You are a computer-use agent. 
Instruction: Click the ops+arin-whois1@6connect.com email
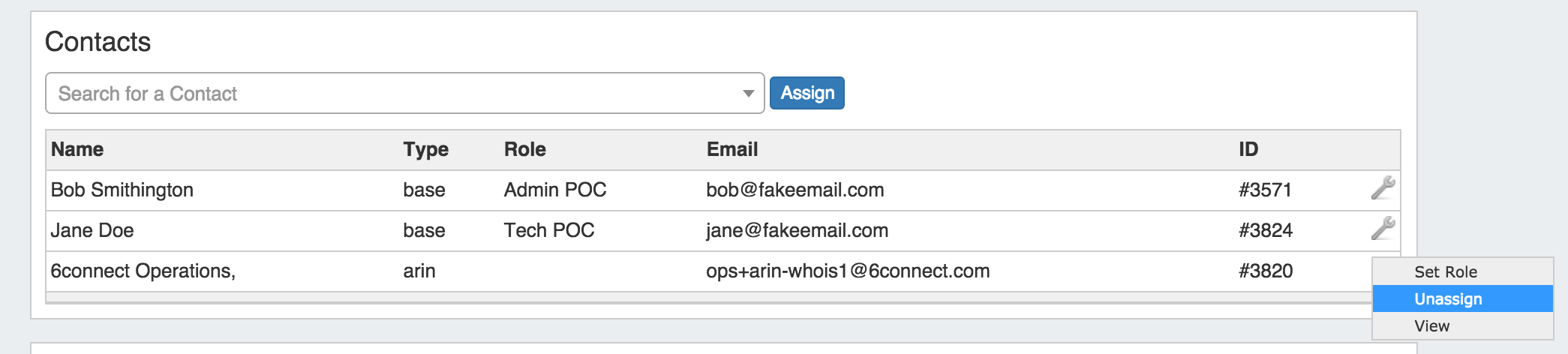[848, 271]
